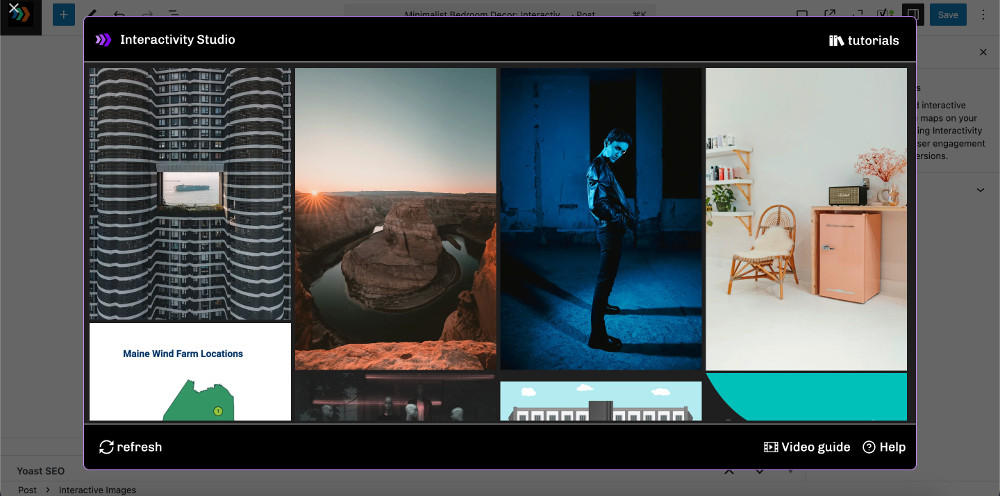Open the Yoast SEO icon in the editor toolbar
The image size is (1000, 496).
885,13
